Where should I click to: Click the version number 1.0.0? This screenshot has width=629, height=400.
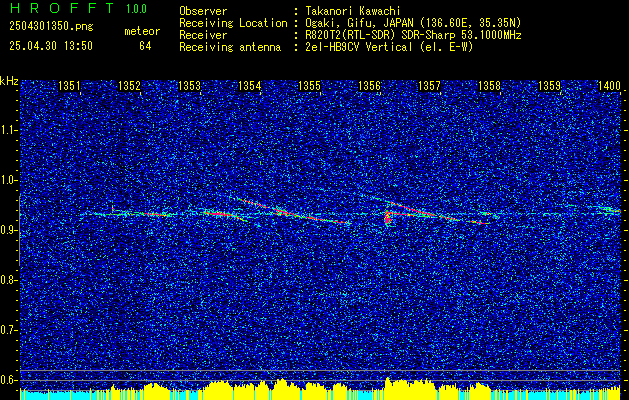[136, 9]
